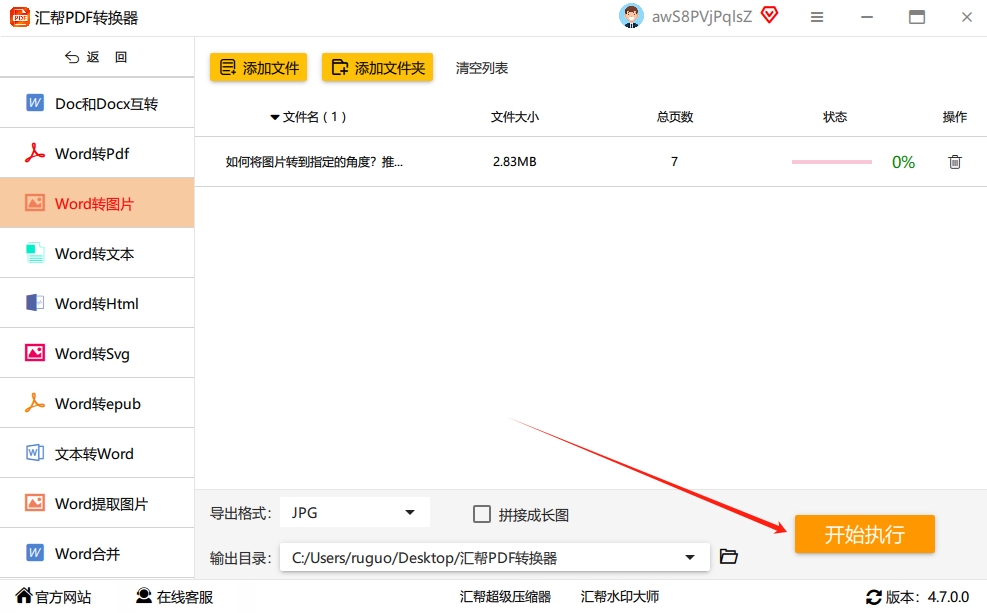Switch to 文本转Word mode

click(x=97, y=453)
